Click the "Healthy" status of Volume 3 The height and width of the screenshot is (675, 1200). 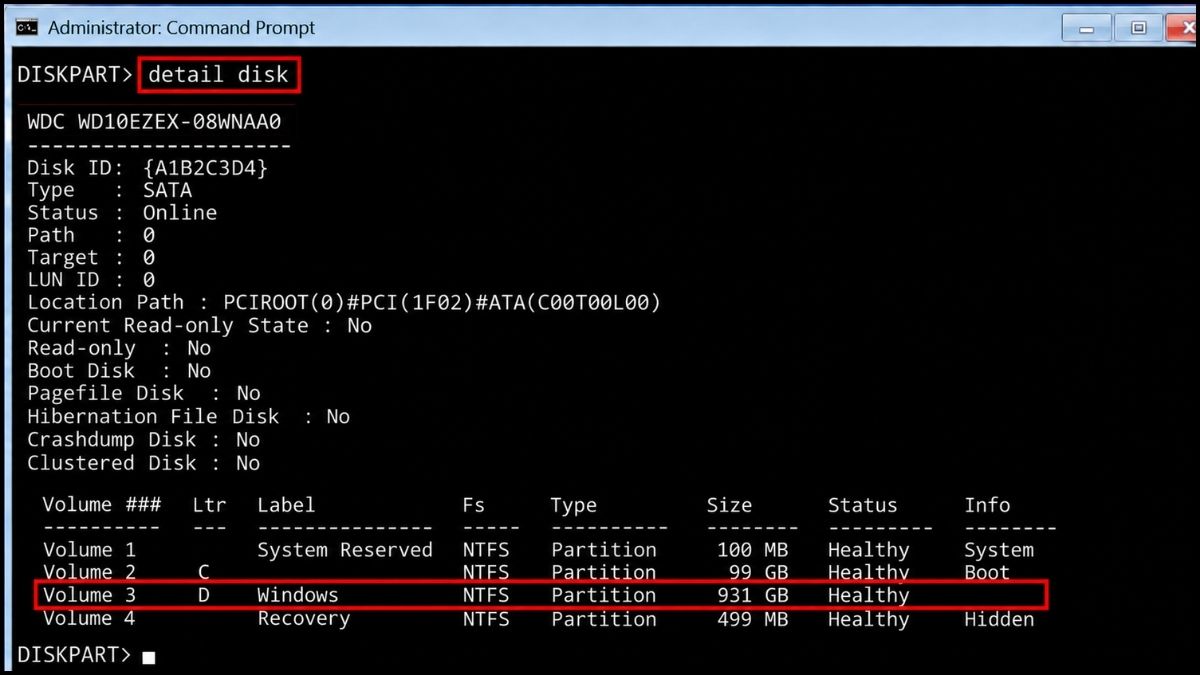868,595
